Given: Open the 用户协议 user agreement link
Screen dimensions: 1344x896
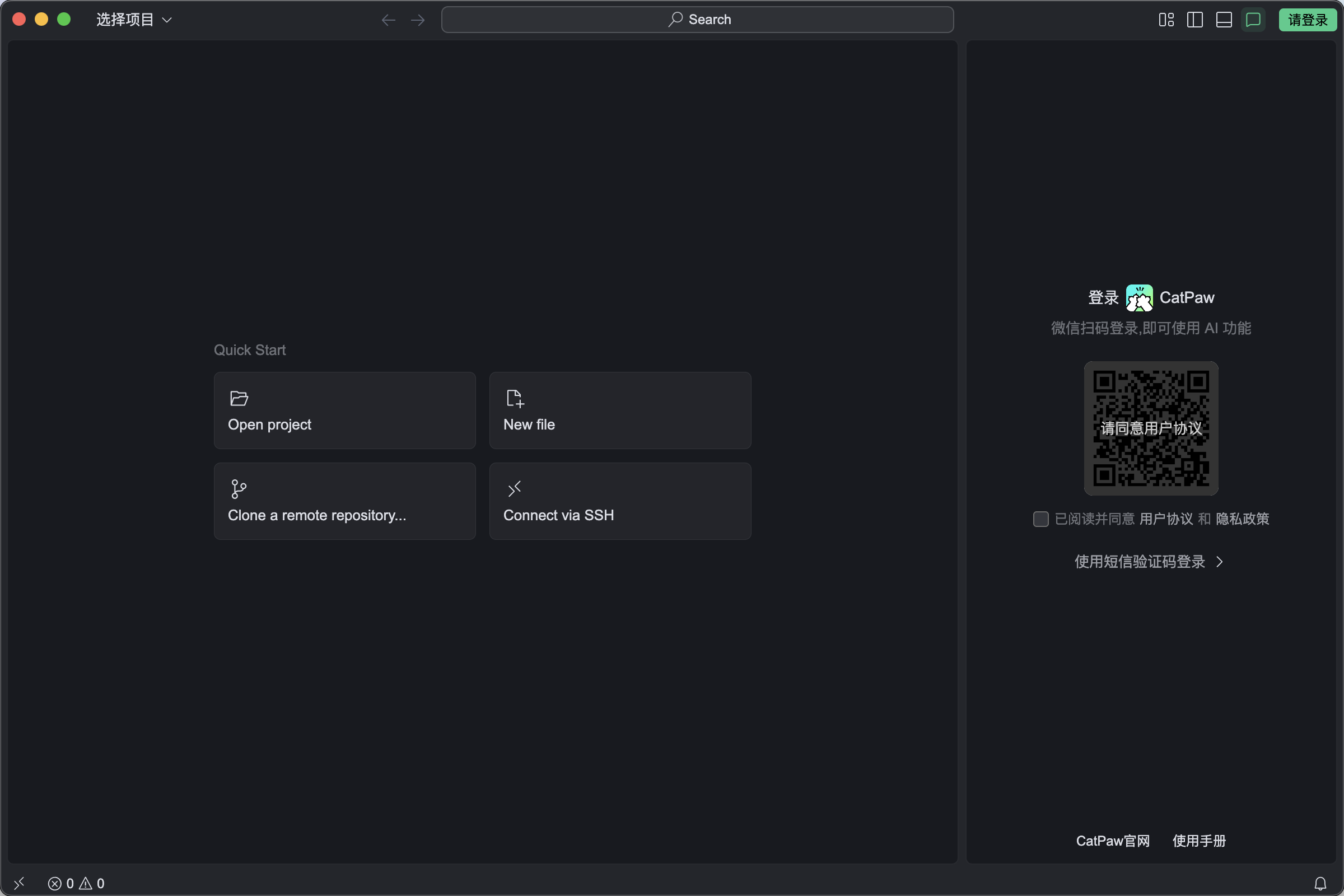Looking at the screenshot, I should pyautogui.click(x=1166, y=519).
